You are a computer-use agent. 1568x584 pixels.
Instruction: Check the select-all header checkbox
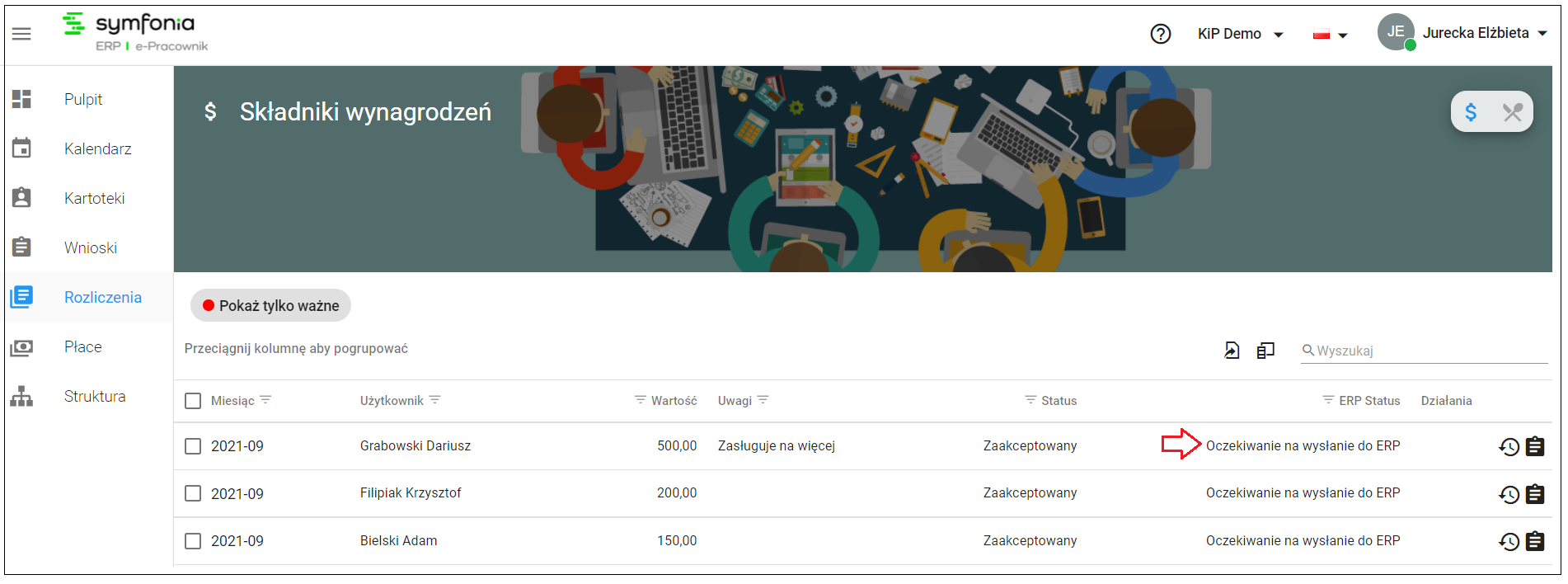(193, 401)
